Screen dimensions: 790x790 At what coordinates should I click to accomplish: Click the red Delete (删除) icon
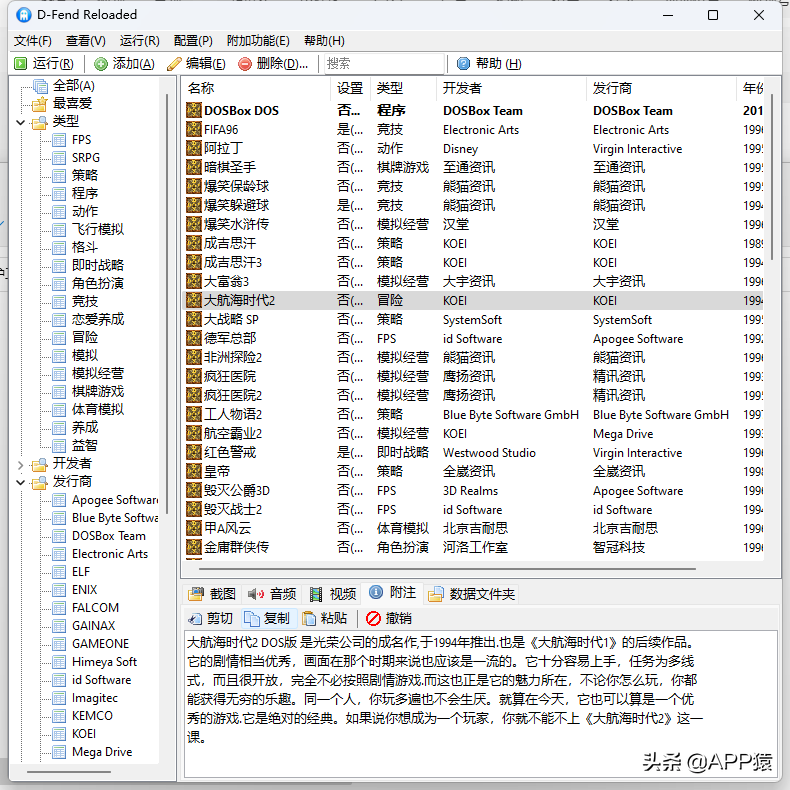point(245,63)
